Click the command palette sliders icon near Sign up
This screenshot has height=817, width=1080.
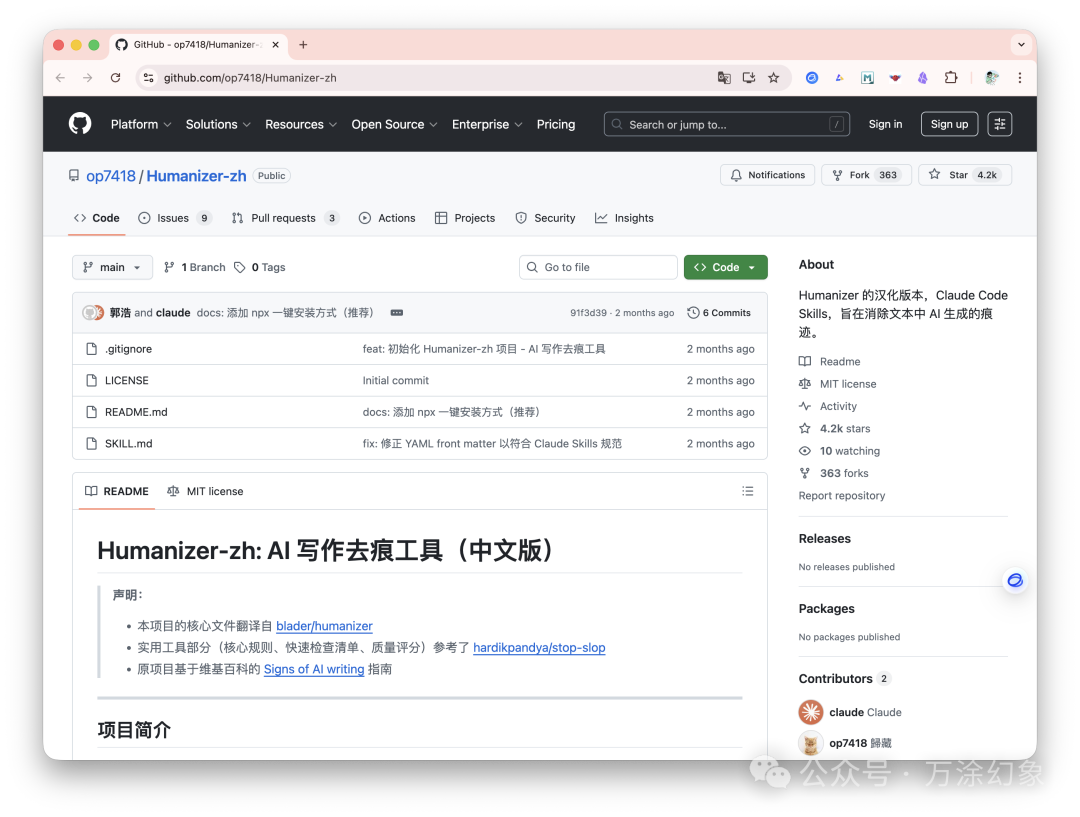click(x=999, y=123)
